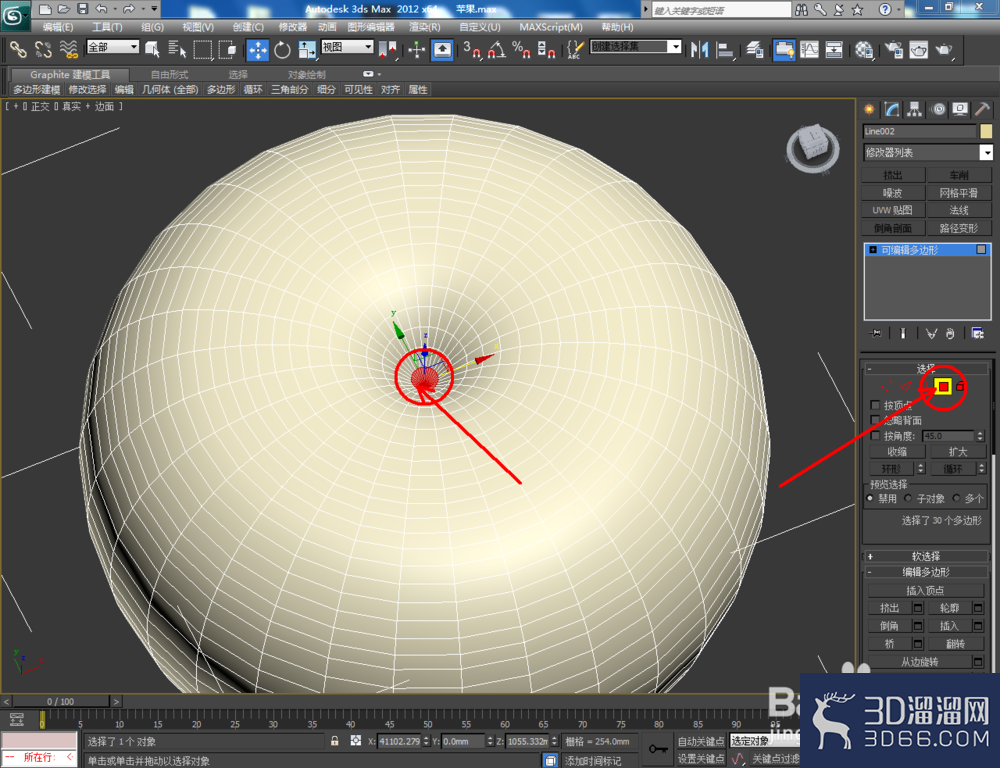This screenshot has height=768, width=1000.
Task: Open the 渲染(R) menu
Action: [x=425, y=27]
